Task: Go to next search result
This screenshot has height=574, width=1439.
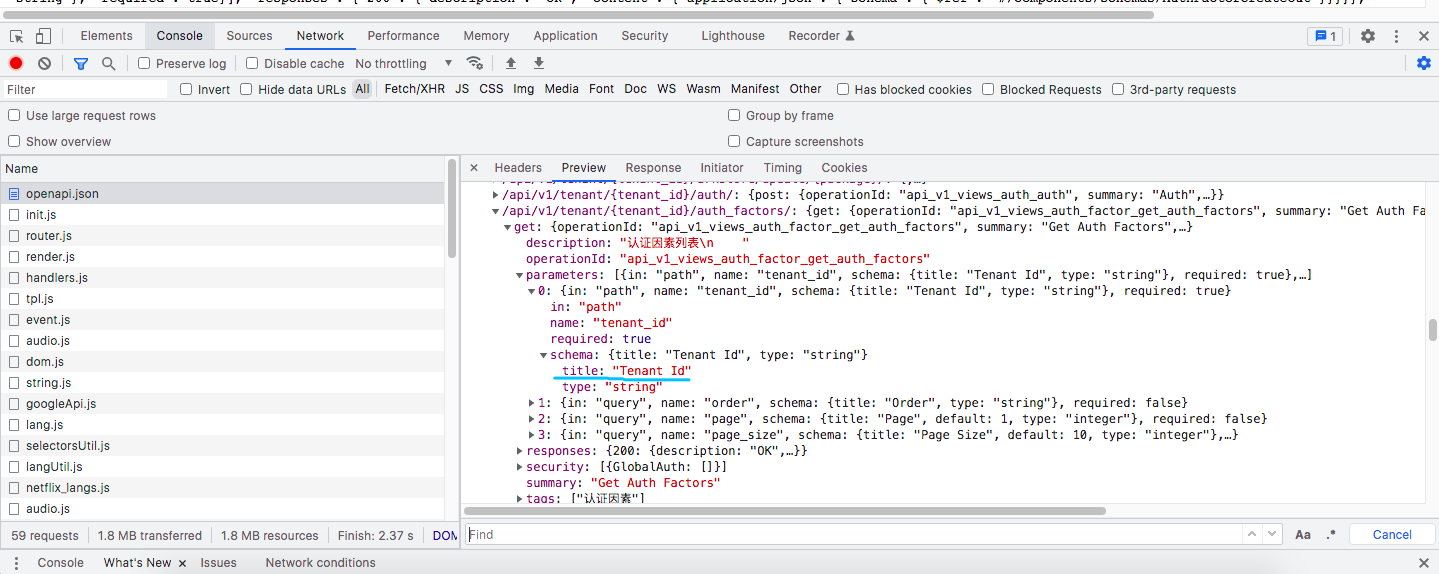Action: [1272, 535]
